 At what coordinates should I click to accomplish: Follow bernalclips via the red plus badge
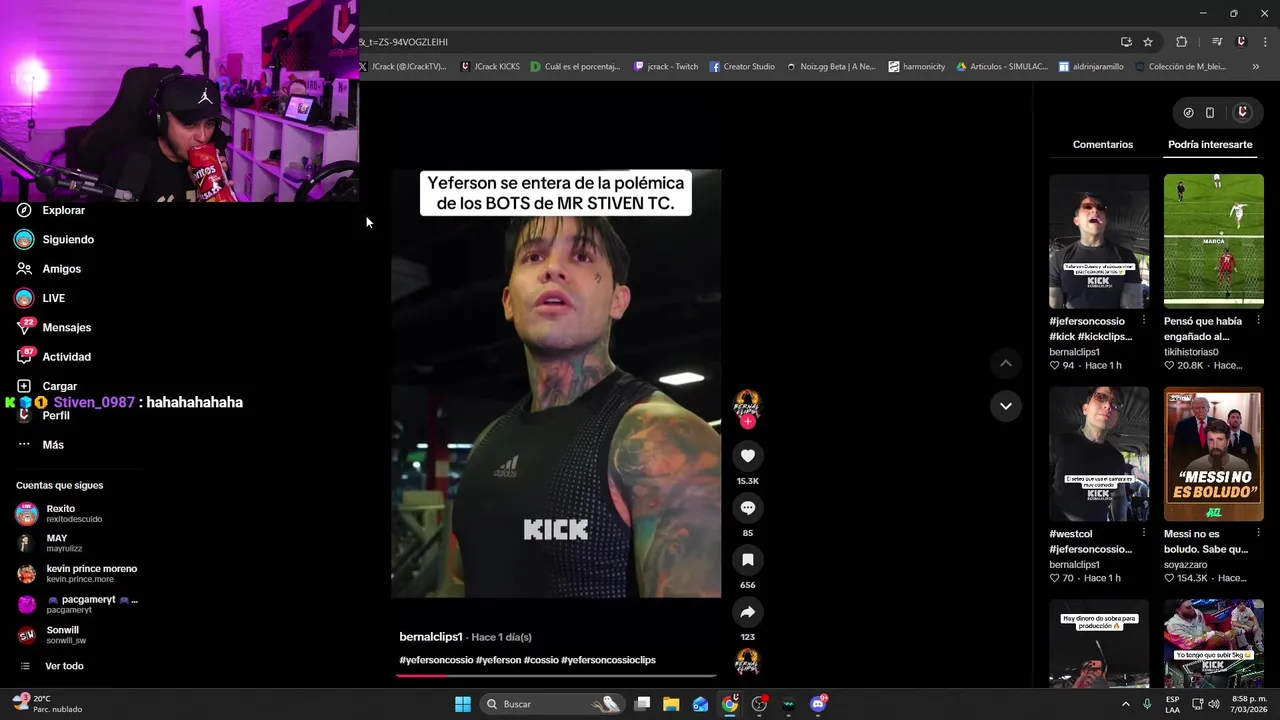(747, 422)
